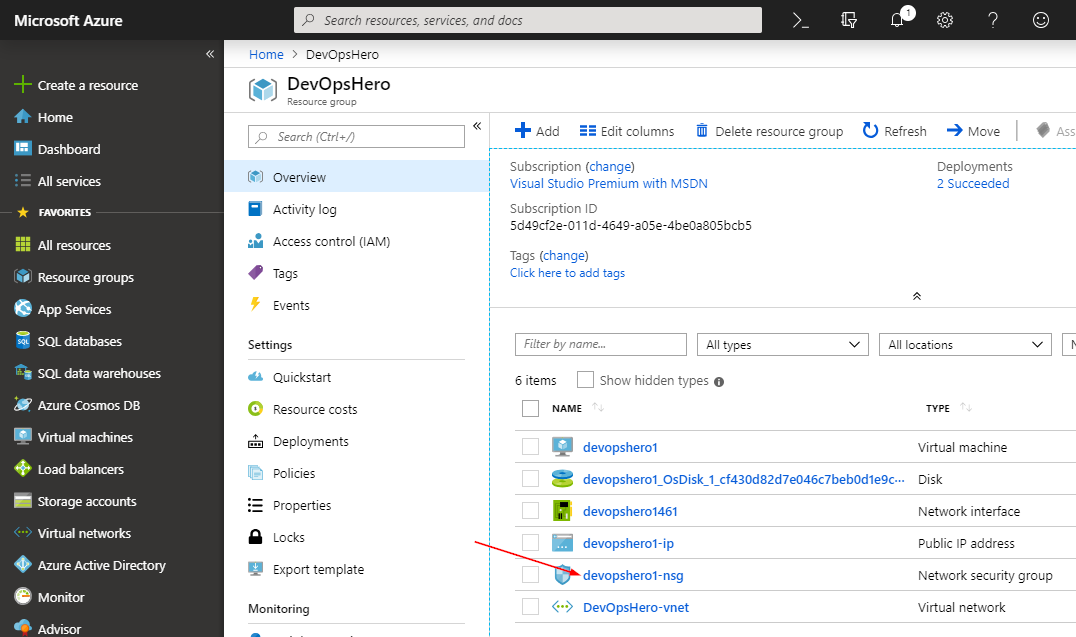1076x637 pixels.
Task: Click the Dashboard icon in sidebar
Action: (23, 149)
